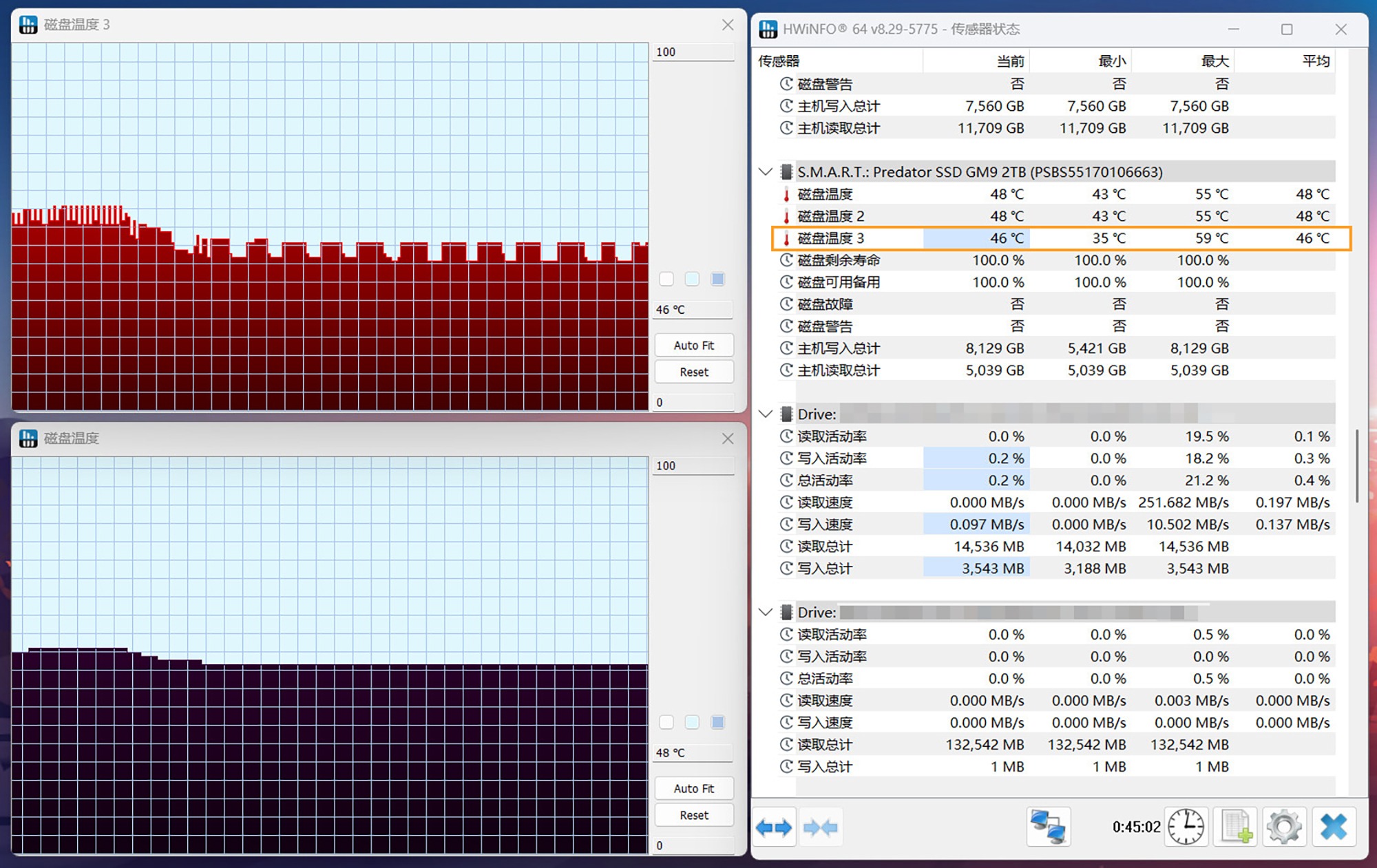The height and width of the screenshot is (868, 1377).
Task: Click the 最大 column header
Action: pos(1215,61)
